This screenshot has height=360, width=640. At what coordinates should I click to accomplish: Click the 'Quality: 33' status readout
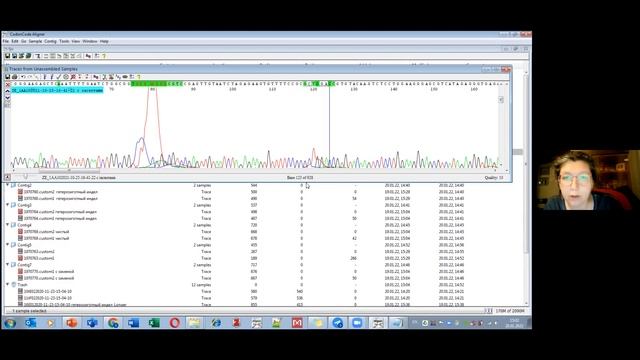(493, 178)
